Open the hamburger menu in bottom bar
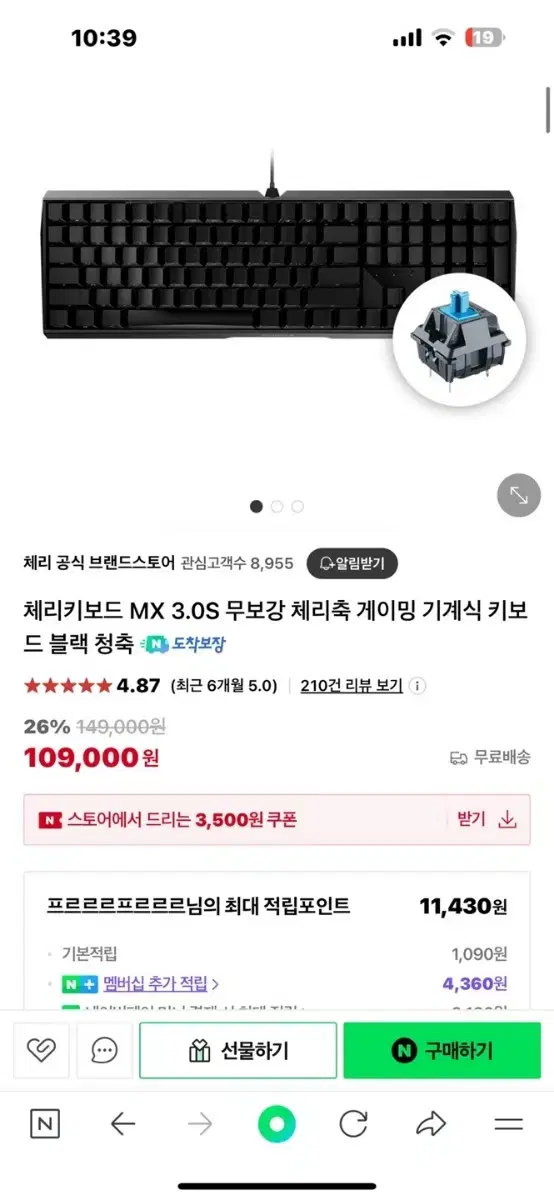554x1200 pixels. click(x=508, y=1125)
